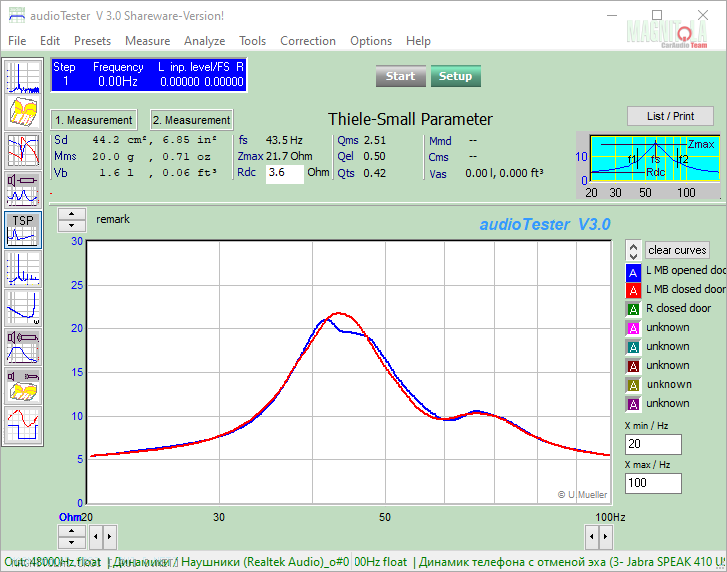This screenshot has width=727, height=572.
Task: Open the Edit menu
Action: tap(50, 41)
